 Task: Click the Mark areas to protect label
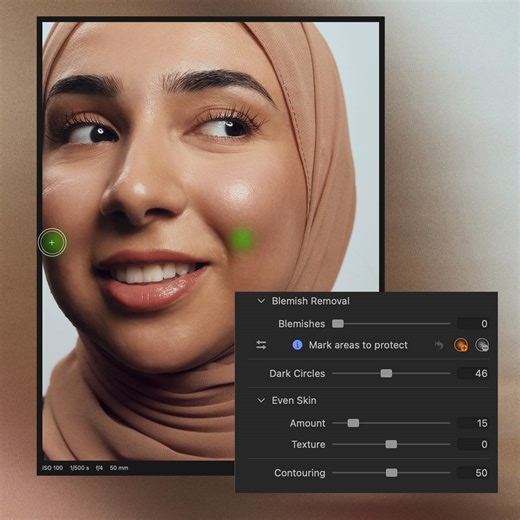(x=358, y=345)
